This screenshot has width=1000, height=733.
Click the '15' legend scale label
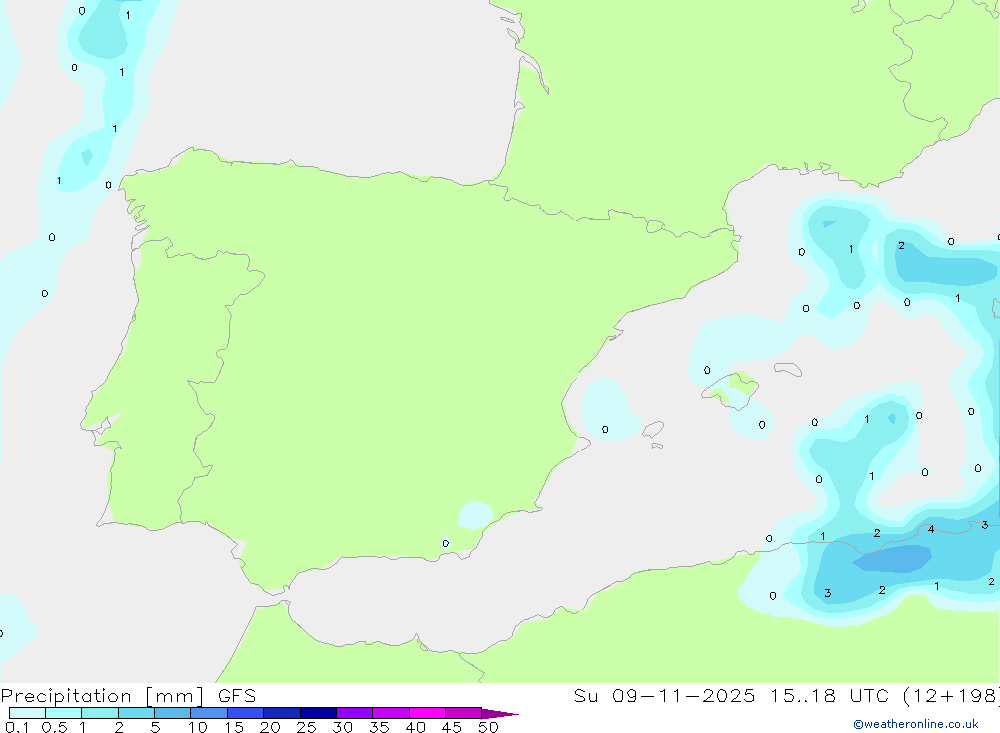[234, 727]
